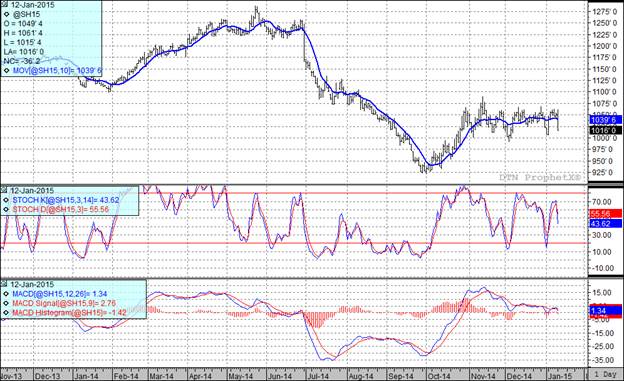Click the diamond marker next to STOCH D
This screenshot has width=624, height=381.
[6, 209]
